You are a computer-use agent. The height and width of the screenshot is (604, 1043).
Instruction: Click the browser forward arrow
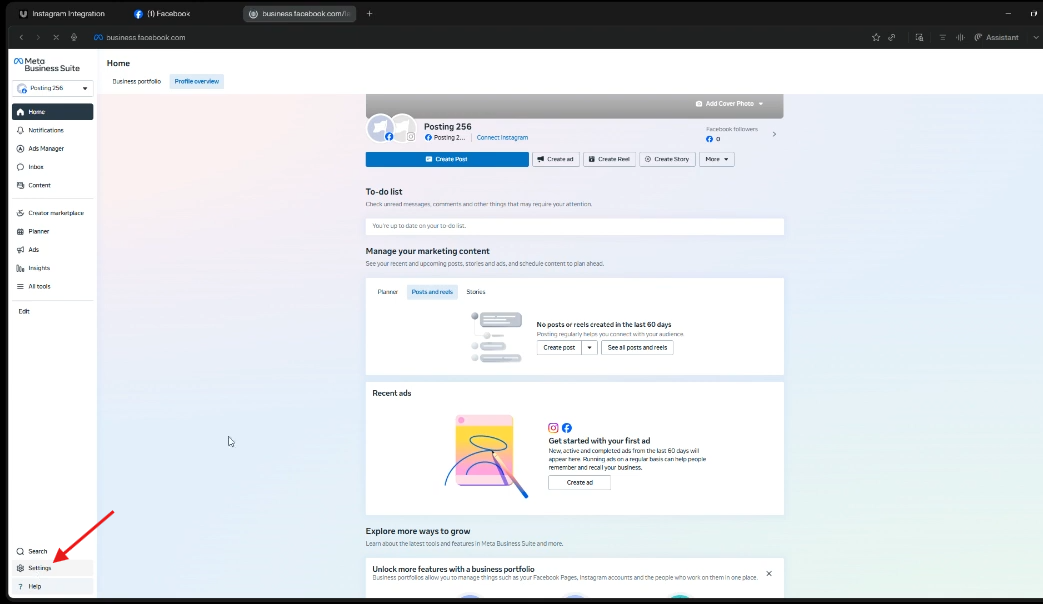coord(38,37)
